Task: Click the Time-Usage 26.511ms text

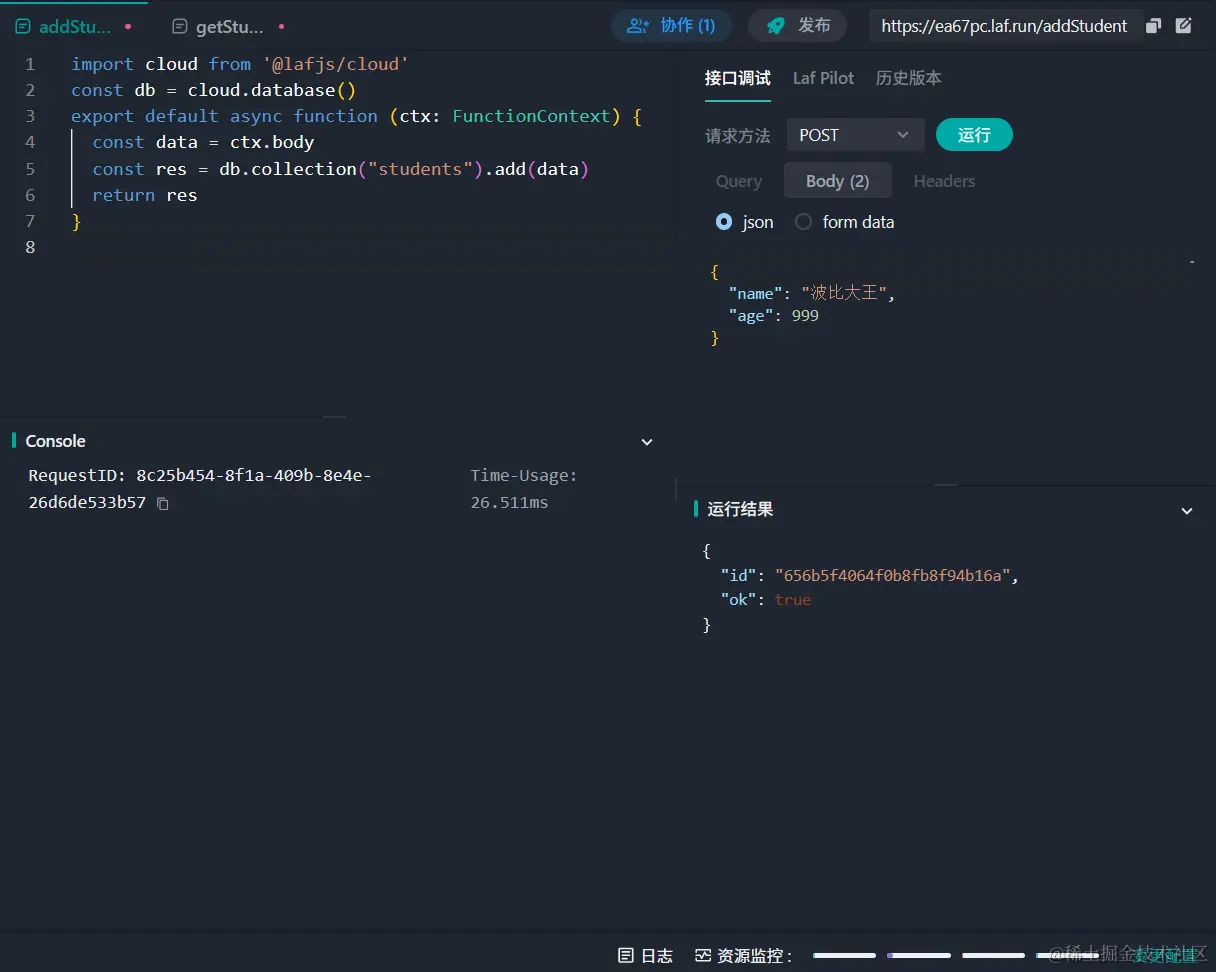Action: pyautogui.click(x=524, y=489)
